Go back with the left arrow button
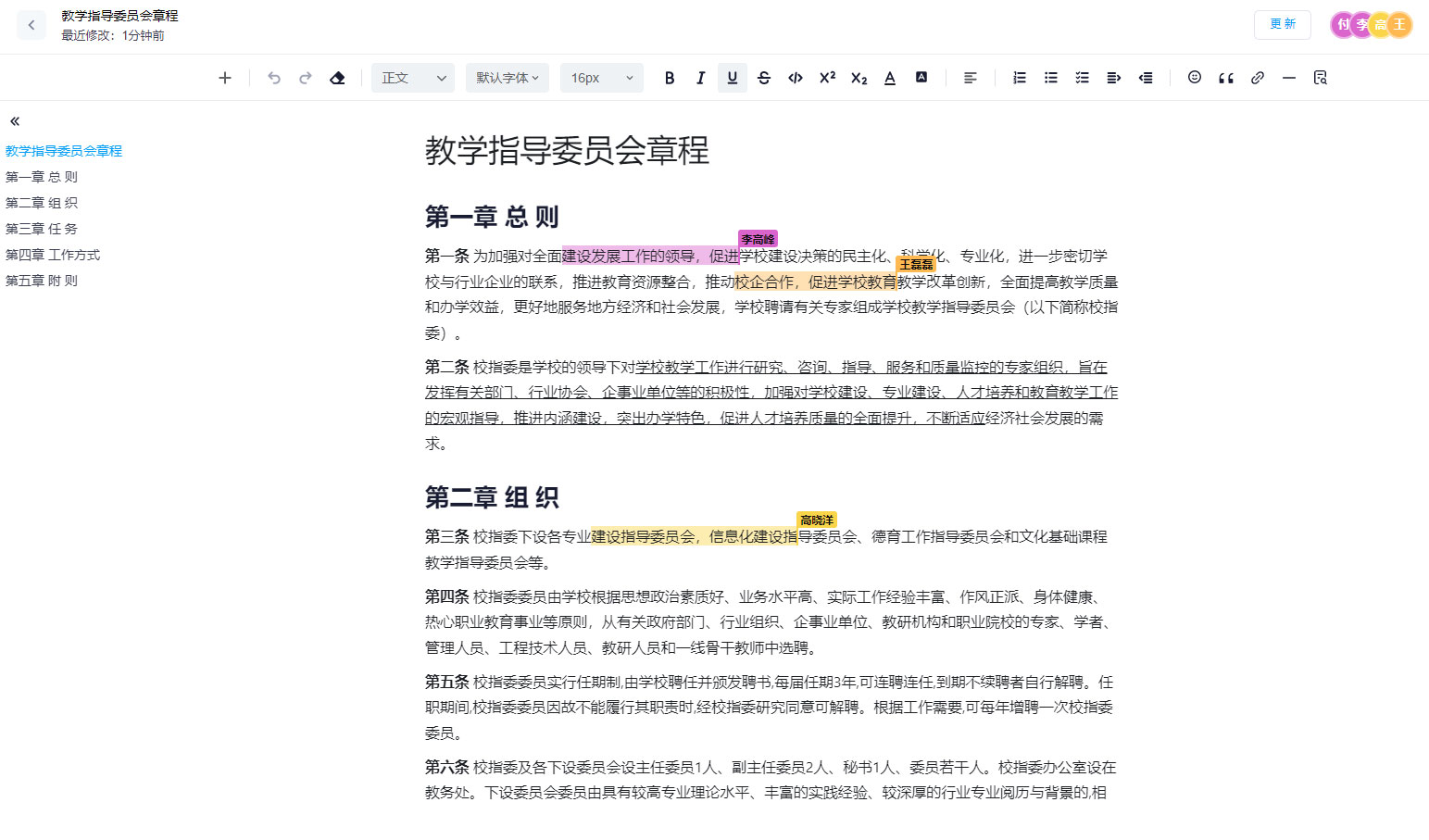This screenshot has height=840, width=1429. tap(31, 25)
